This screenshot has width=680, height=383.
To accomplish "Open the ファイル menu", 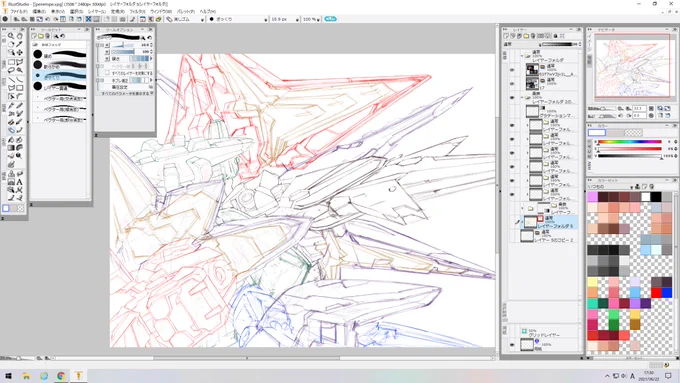I will [x=18, y=11].
